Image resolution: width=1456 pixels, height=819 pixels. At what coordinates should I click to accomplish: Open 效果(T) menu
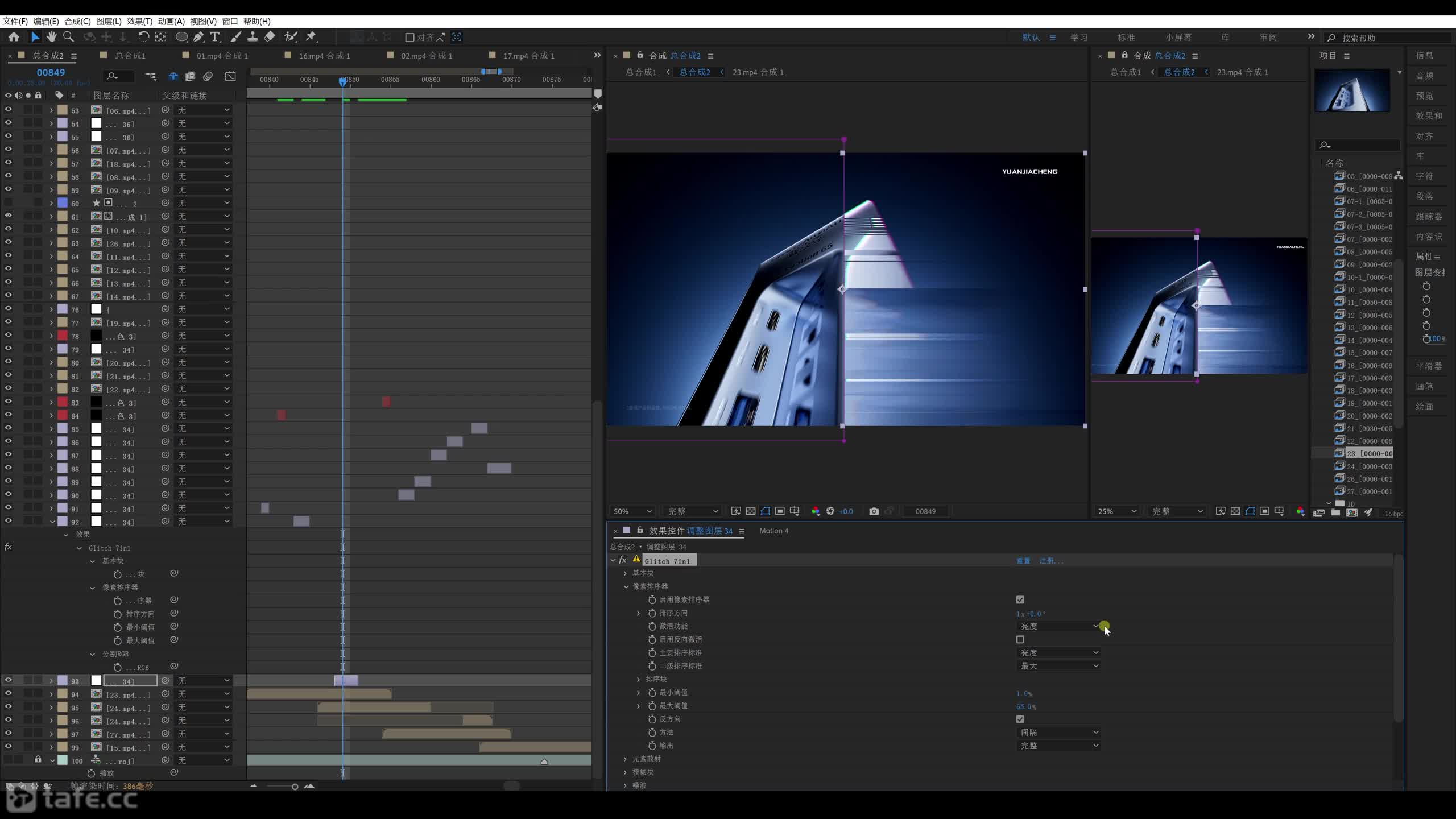139,21
